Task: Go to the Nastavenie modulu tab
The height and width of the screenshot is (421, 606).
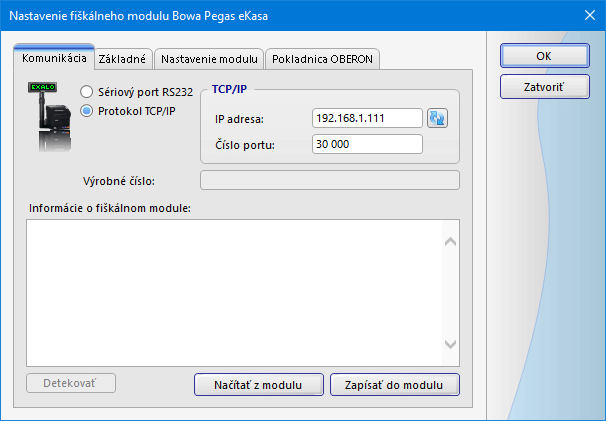Action: [209, 60]
